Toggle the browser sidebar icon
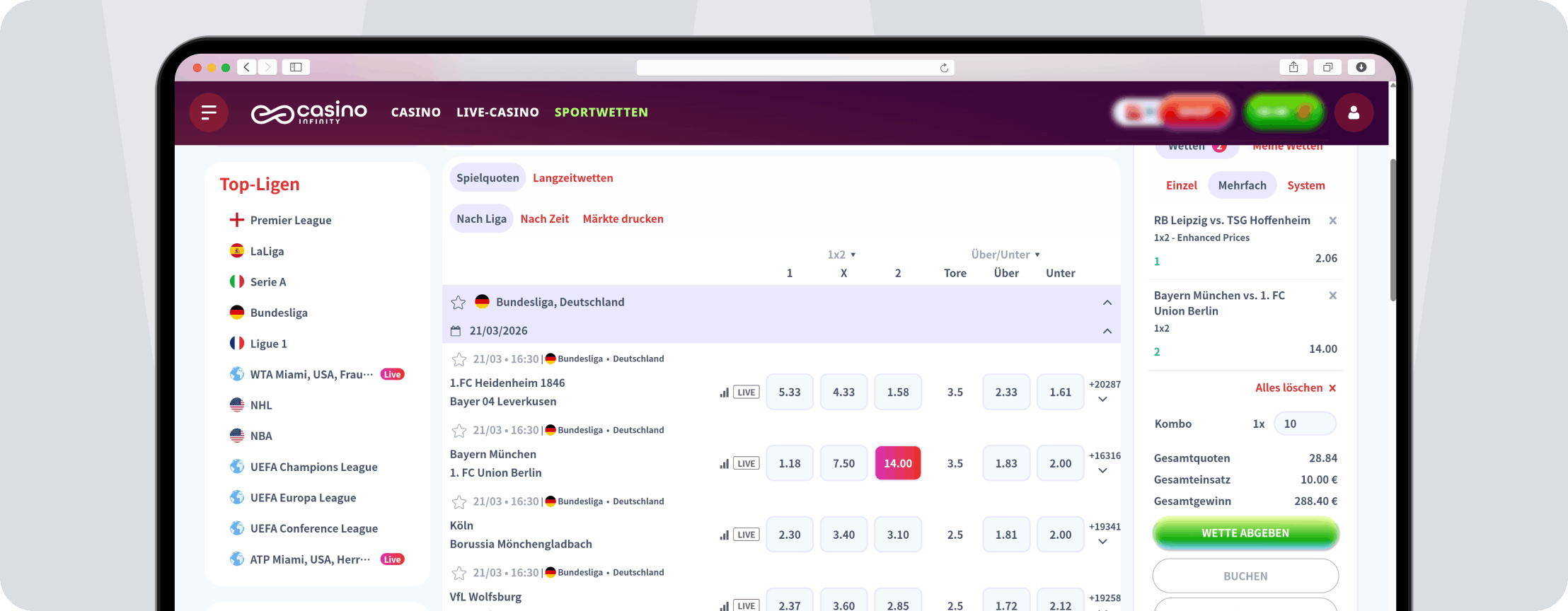 click(x=296, y=67)
